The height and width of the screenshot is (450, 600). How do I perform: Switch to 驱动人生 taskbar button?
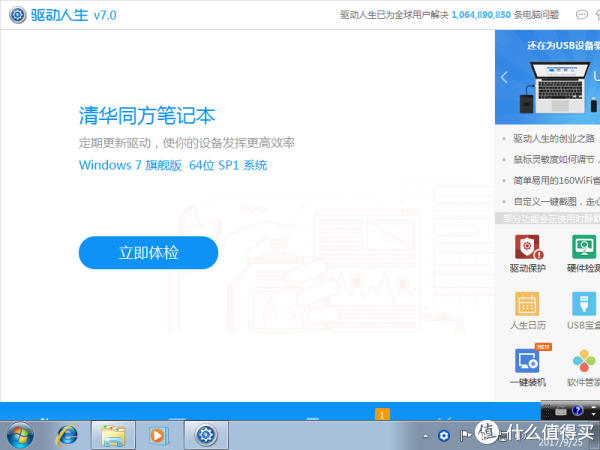click(x=206, y=435)
